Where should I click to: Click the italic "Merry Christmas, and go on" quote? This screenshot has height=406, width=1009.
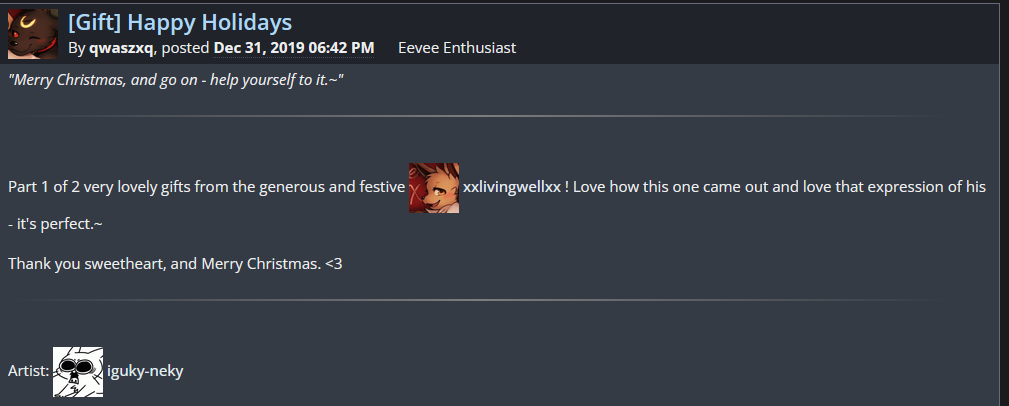coord(176,80)
